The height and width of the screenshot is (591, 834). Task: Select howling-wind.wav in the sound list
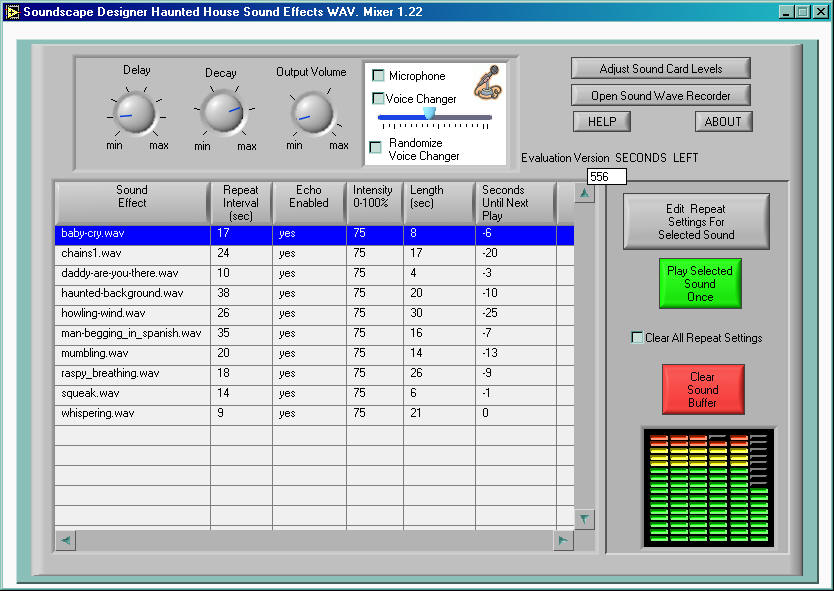tap(103, 313)
